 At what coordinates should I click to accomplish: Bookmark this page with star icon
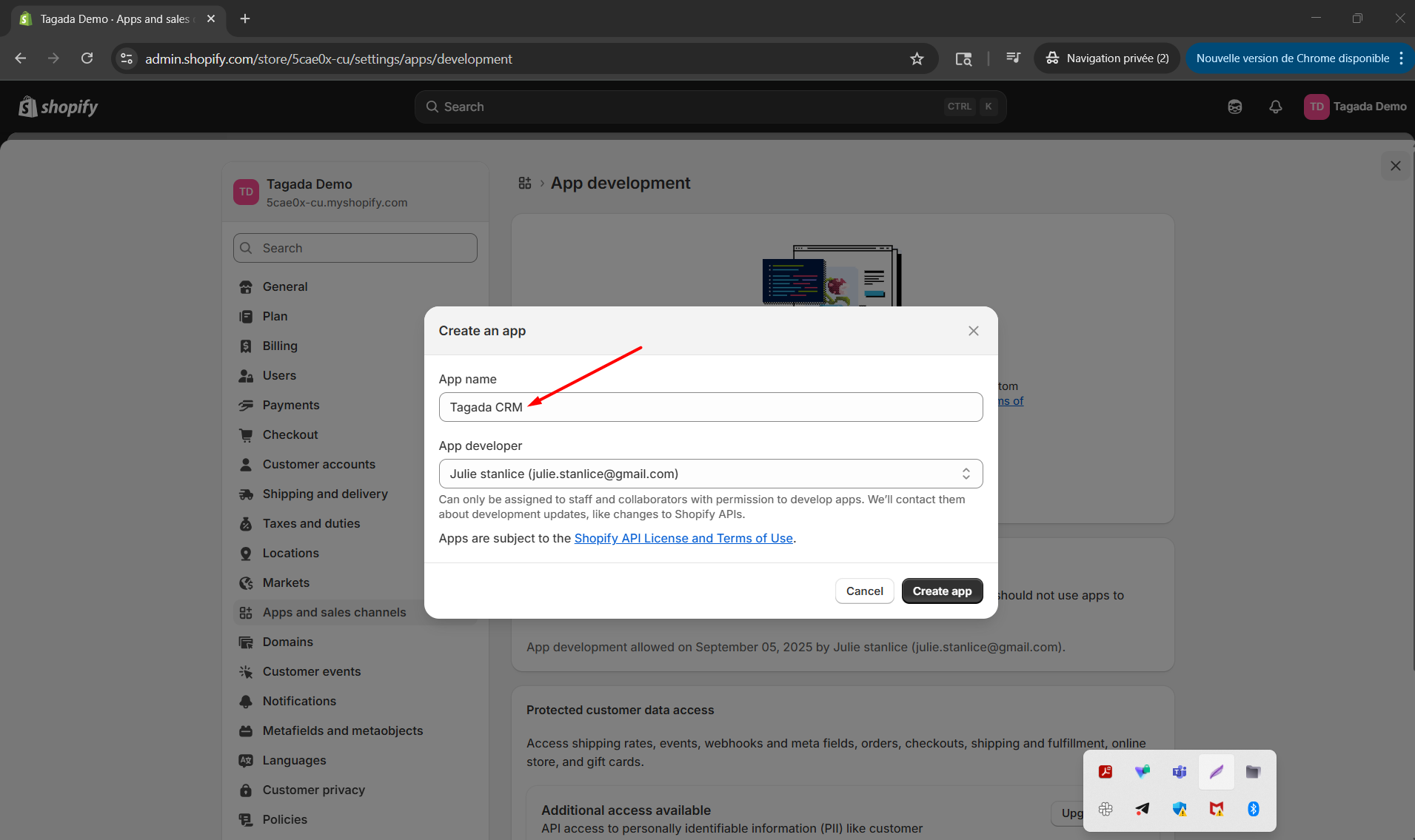point(917,58)
